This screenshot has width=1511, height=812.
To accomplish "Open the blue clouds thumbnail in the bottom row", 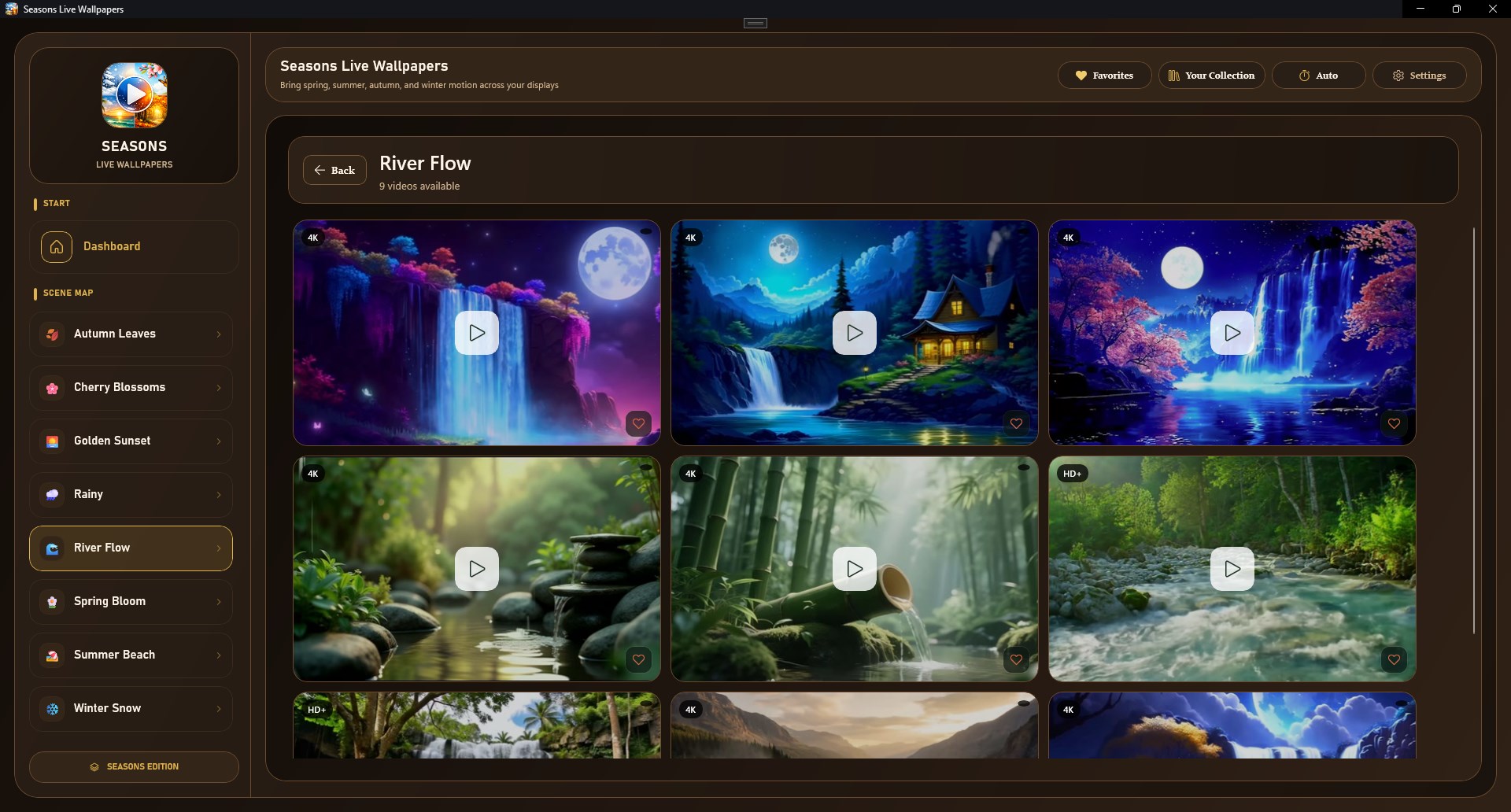I will [1232, 725].
